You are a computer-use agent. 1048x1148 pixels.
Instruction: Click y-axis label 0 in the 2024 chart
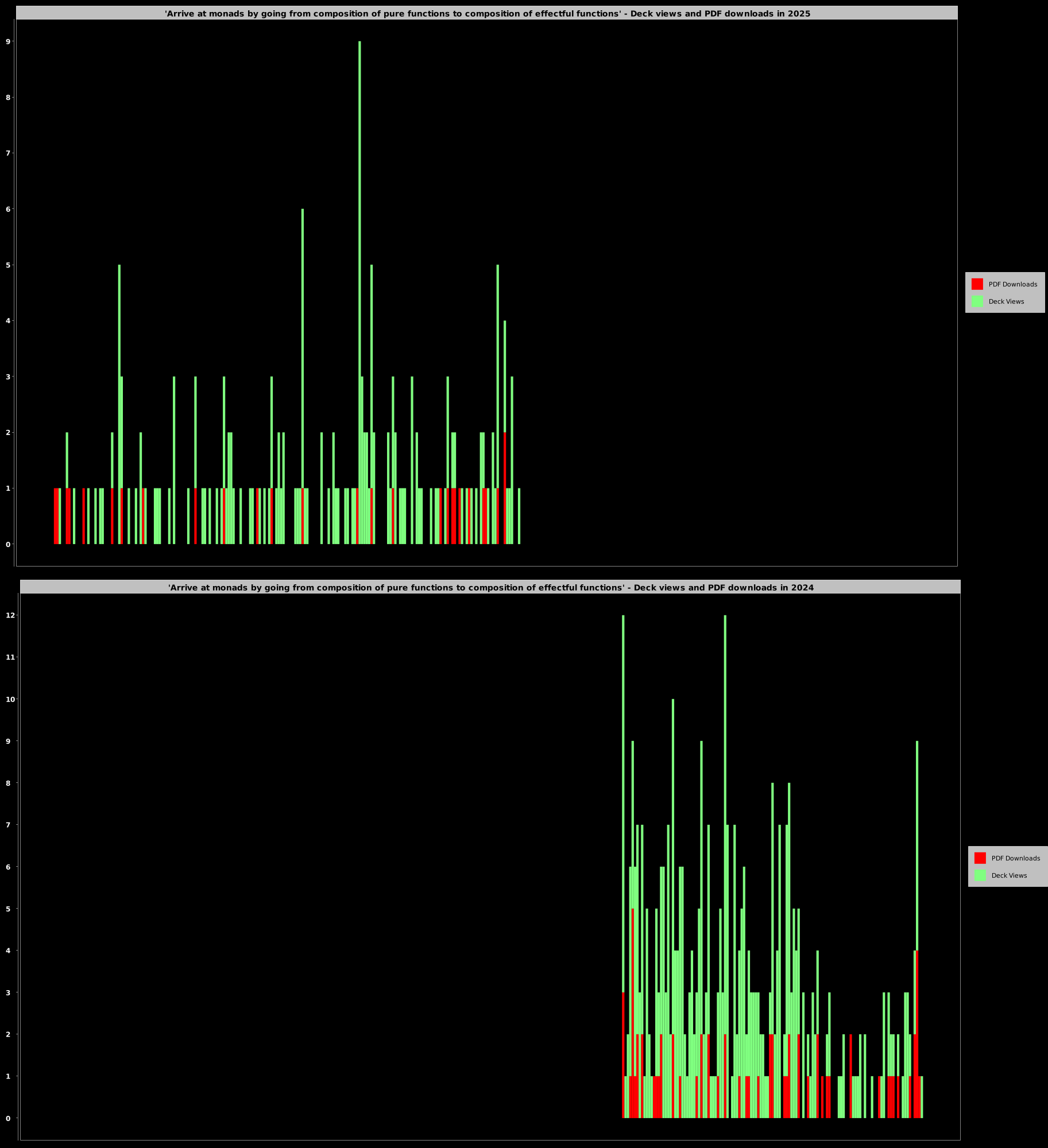(8, 1118)
